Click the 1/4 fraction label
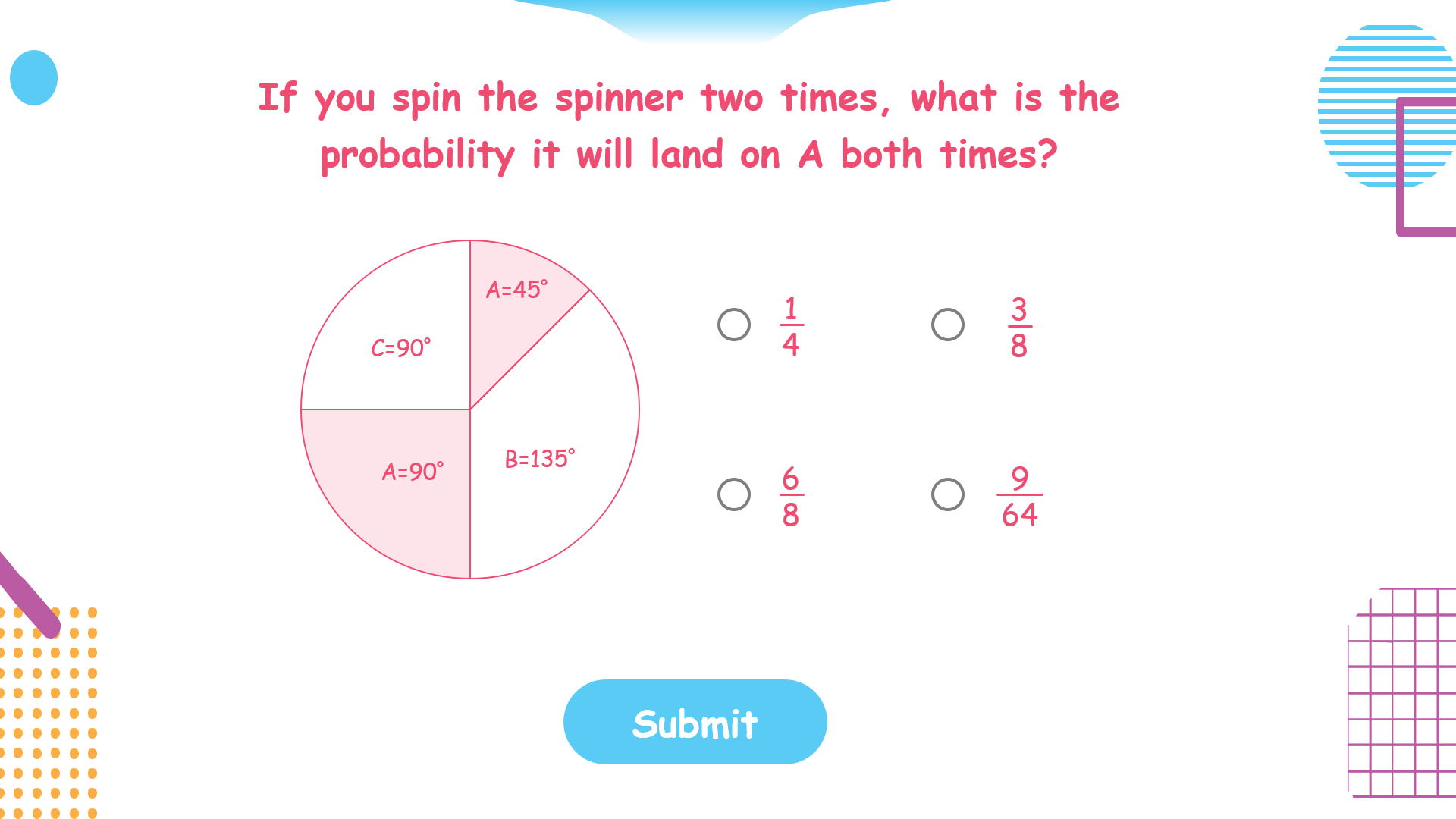Screen dimensions: 1456x819 coord(791,327)
